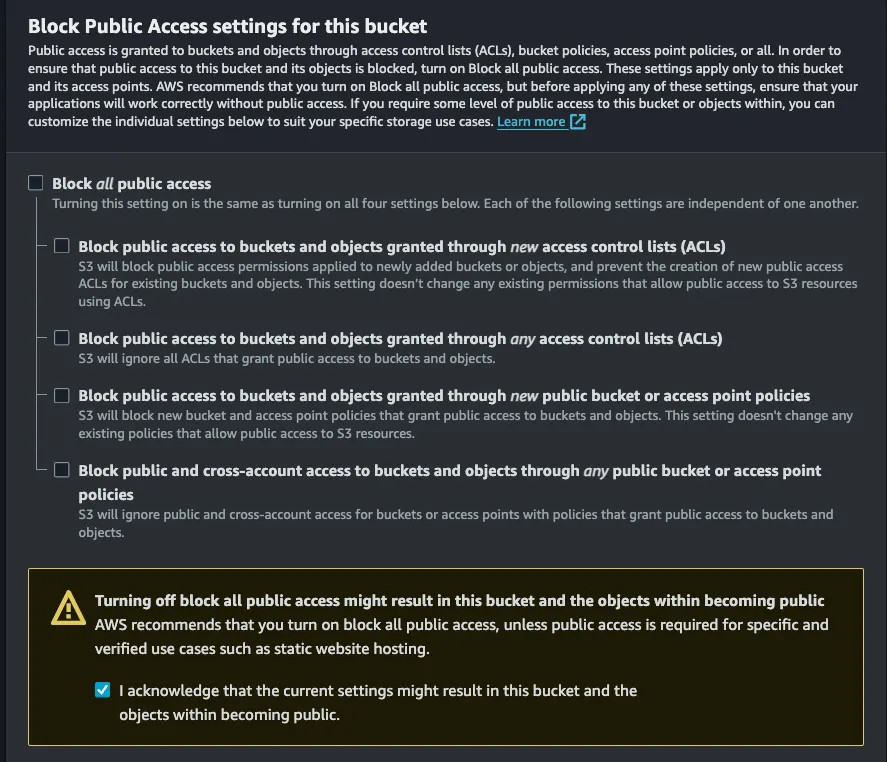The width and height of the screenshot is (887, 762).
Task: Check box blocking public and cross-account access
Action: [62, 470]
